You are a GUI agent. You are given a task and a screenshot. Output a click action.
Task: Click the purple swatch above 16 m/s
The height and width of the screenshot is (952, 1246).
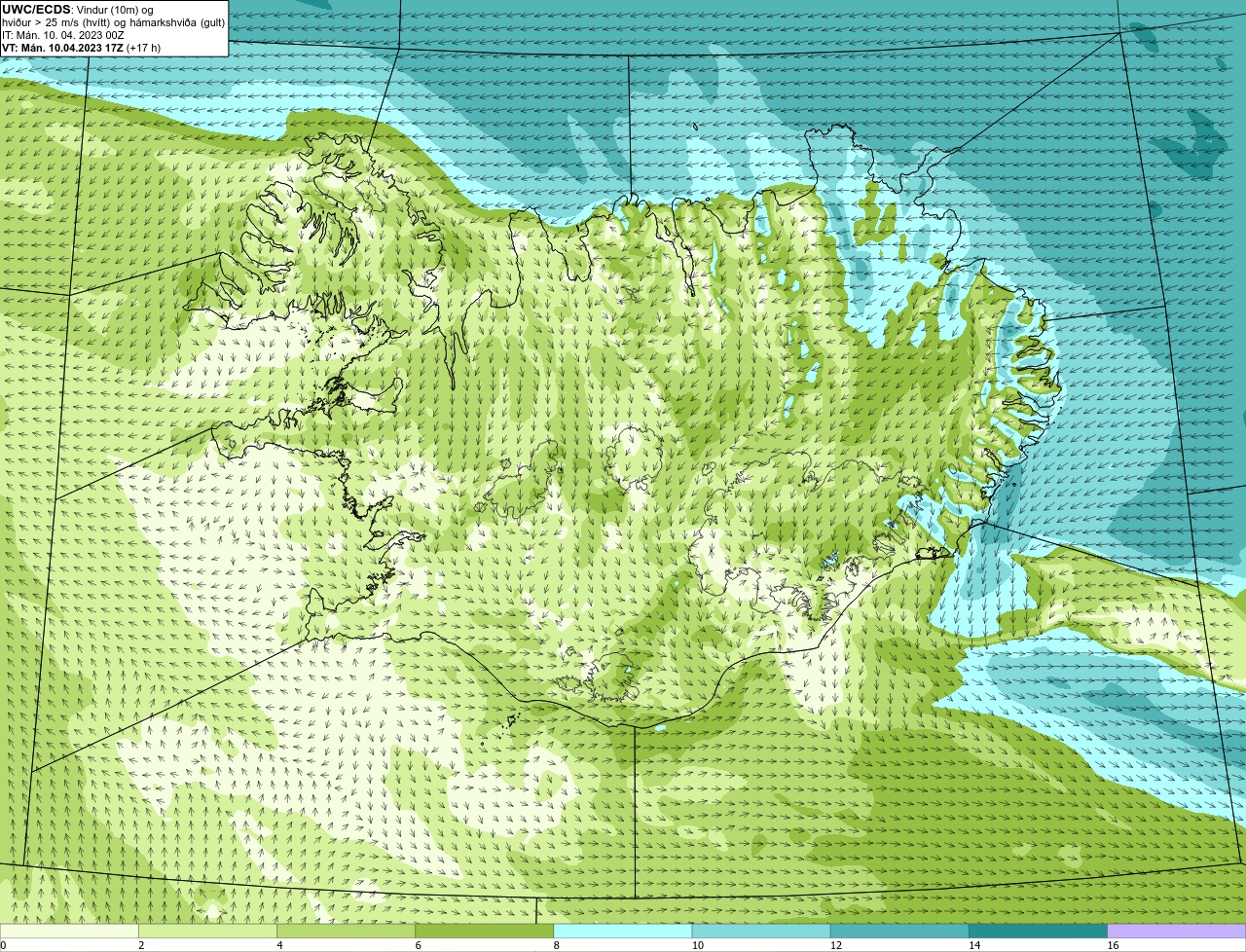point(1177,932)
